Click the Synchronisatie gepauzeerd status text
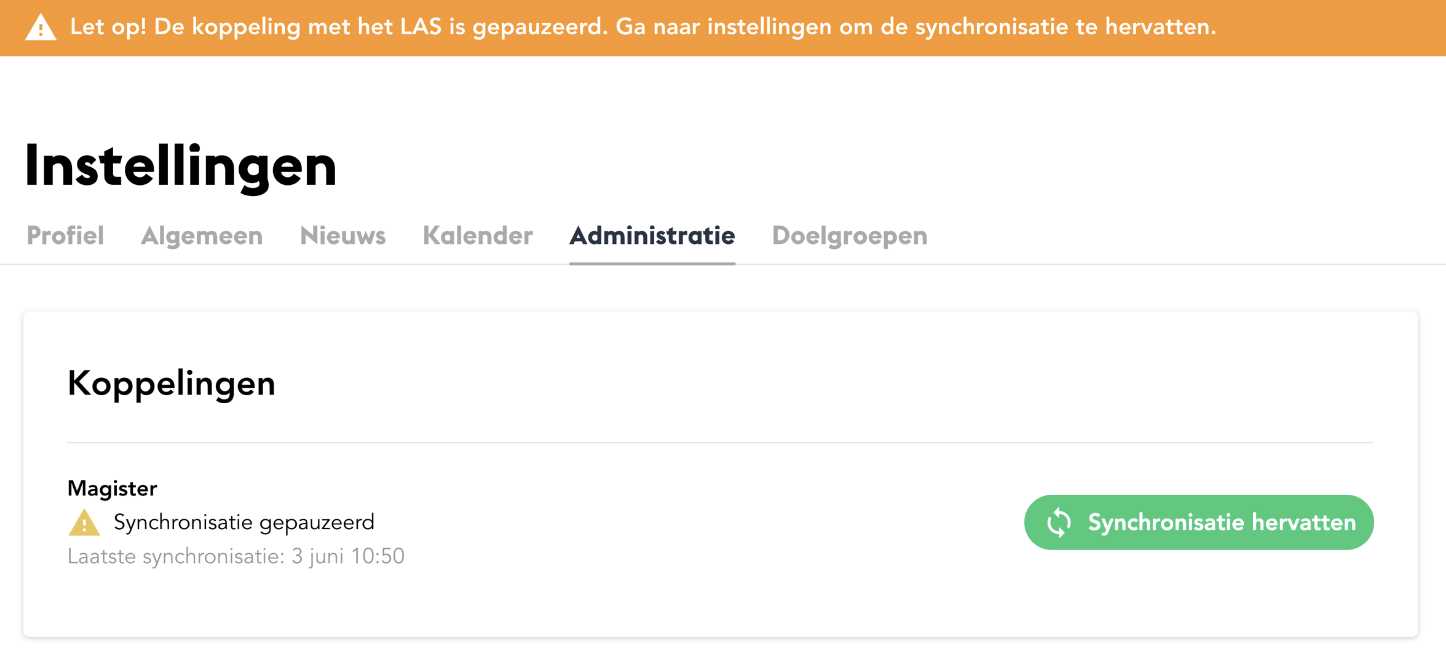The height and width of the screenshot is (658, 1446). point(244,522)
